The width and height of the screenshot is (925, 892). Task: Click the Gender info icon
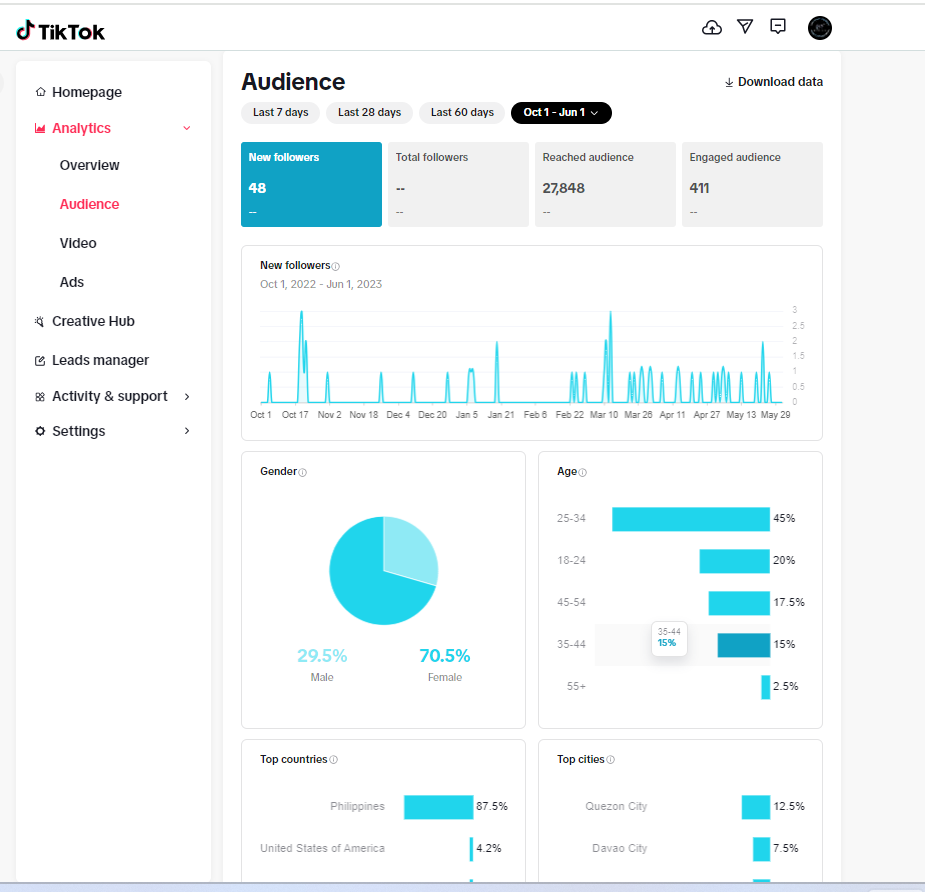coord(303,473)
